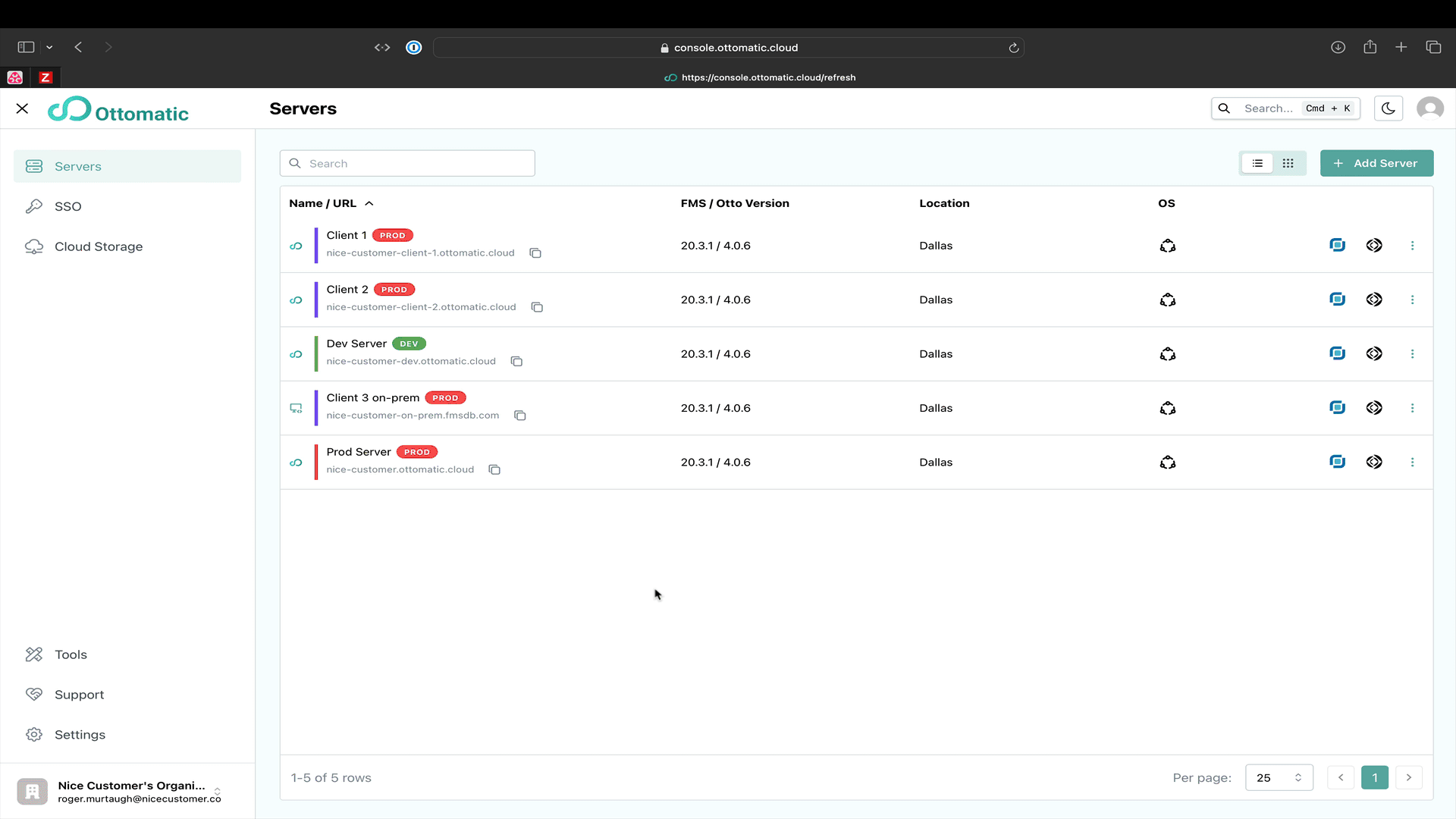Copy the Client 1 server URL
This screenshot has width=1456, height=819.
[x=535, y=253]
